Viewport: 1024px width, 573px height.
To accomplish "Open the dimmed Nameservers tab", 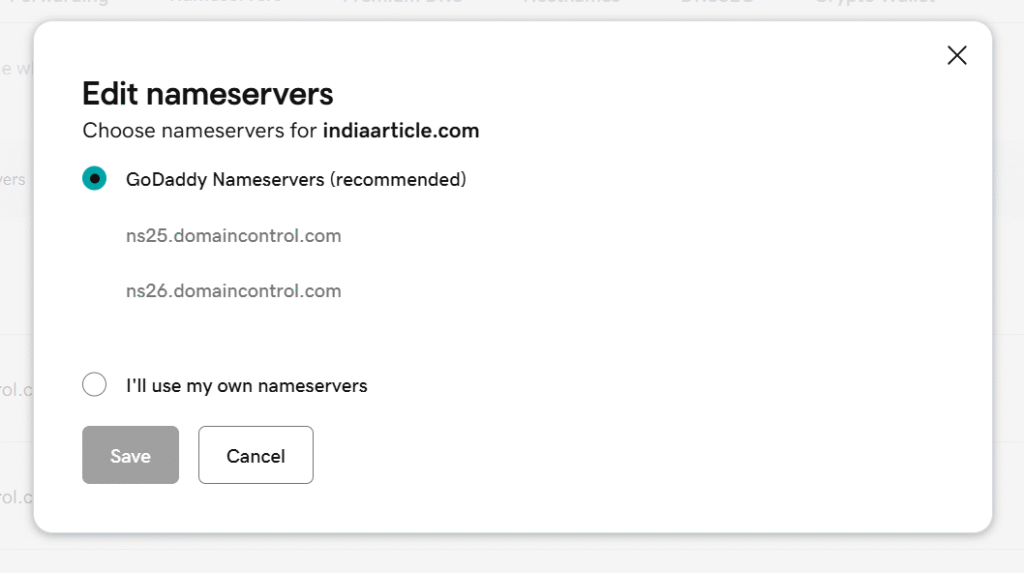I will (x=225, y=3).
